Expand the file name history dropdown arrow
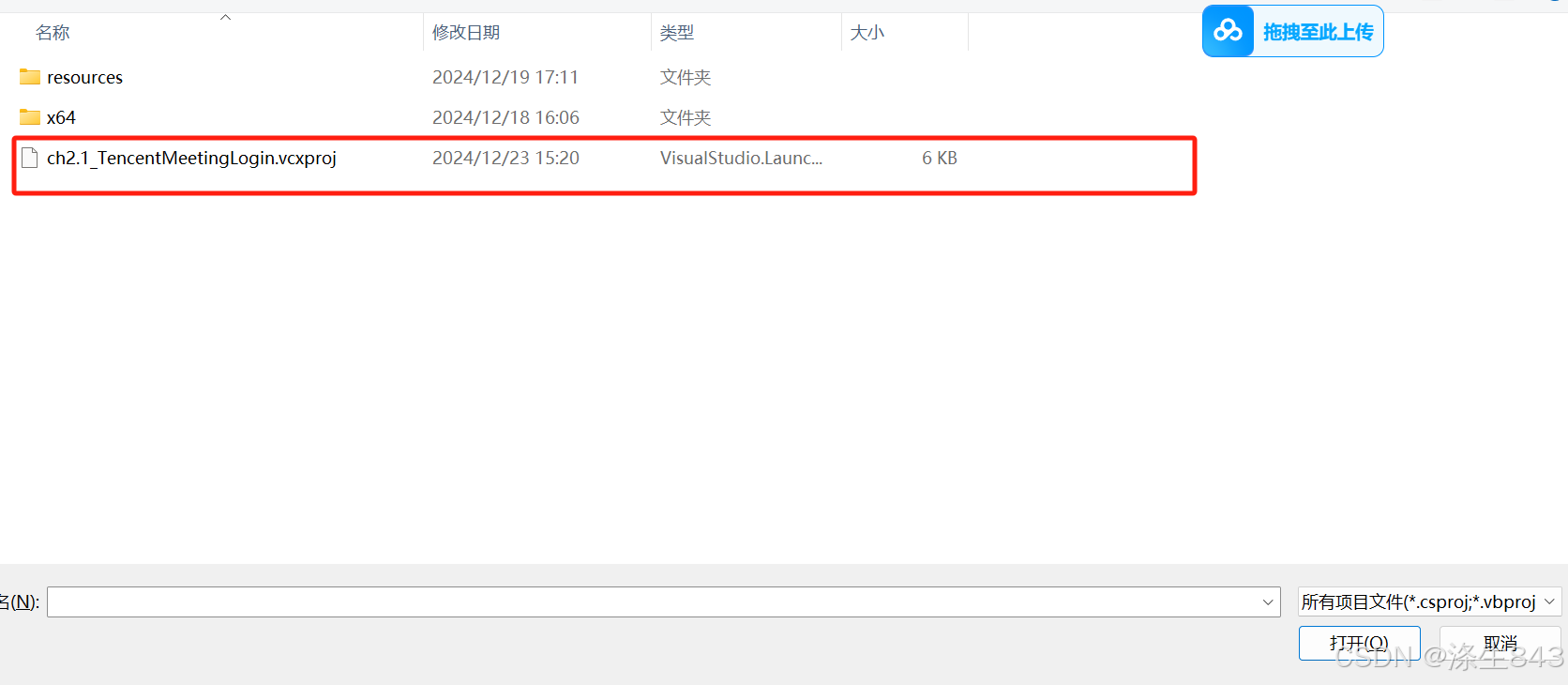 tap(1268, 602)
